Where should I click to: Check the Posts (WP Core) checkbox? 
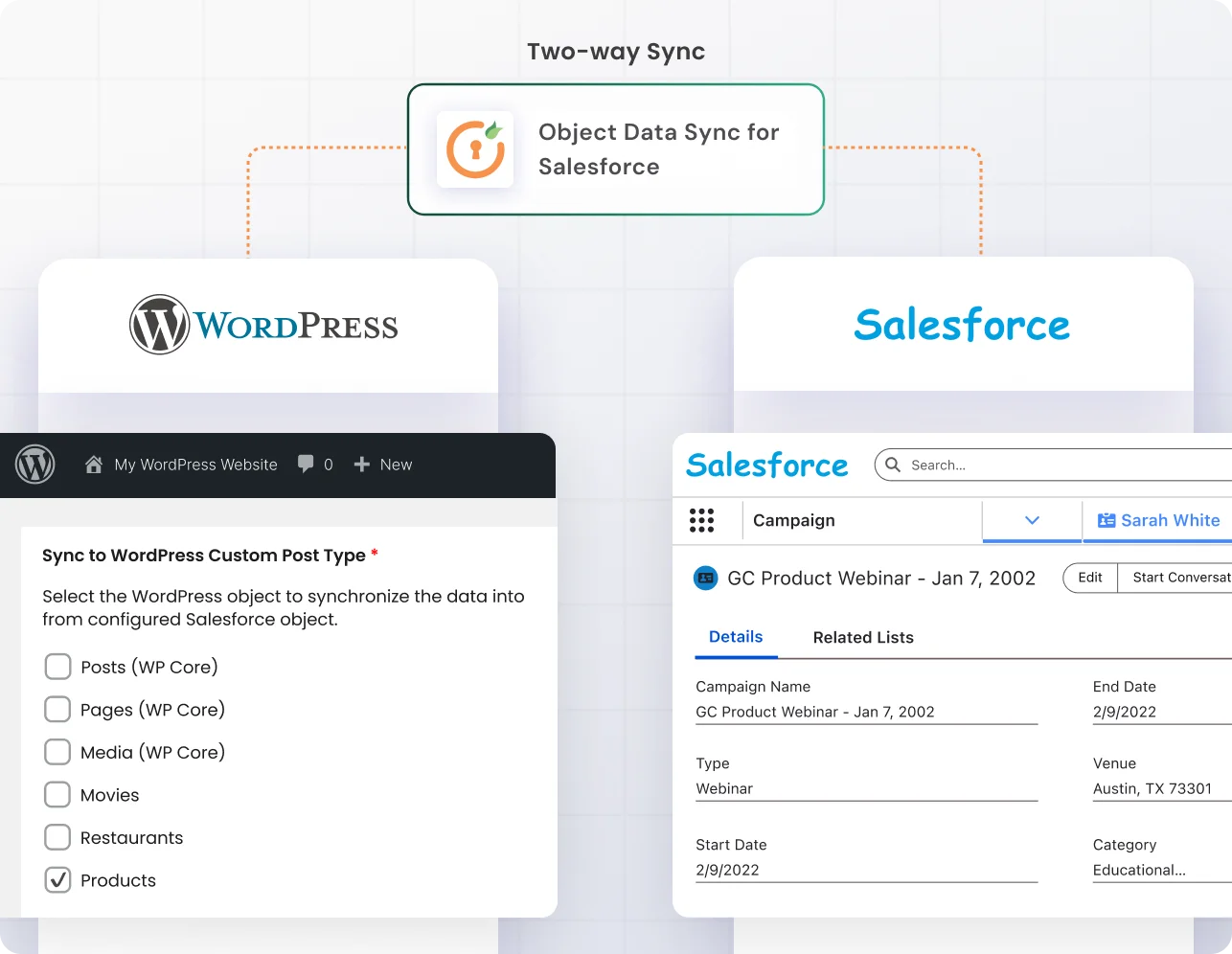pos(57,667)
